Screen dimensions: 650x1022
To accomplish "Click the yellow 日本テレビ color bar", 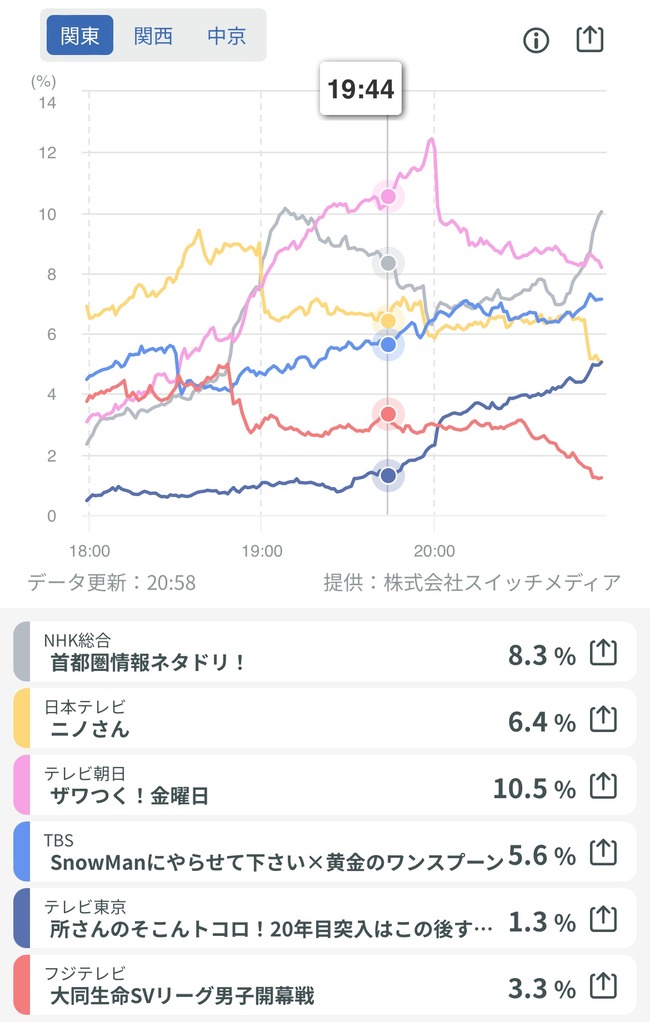I will (22, 718).
